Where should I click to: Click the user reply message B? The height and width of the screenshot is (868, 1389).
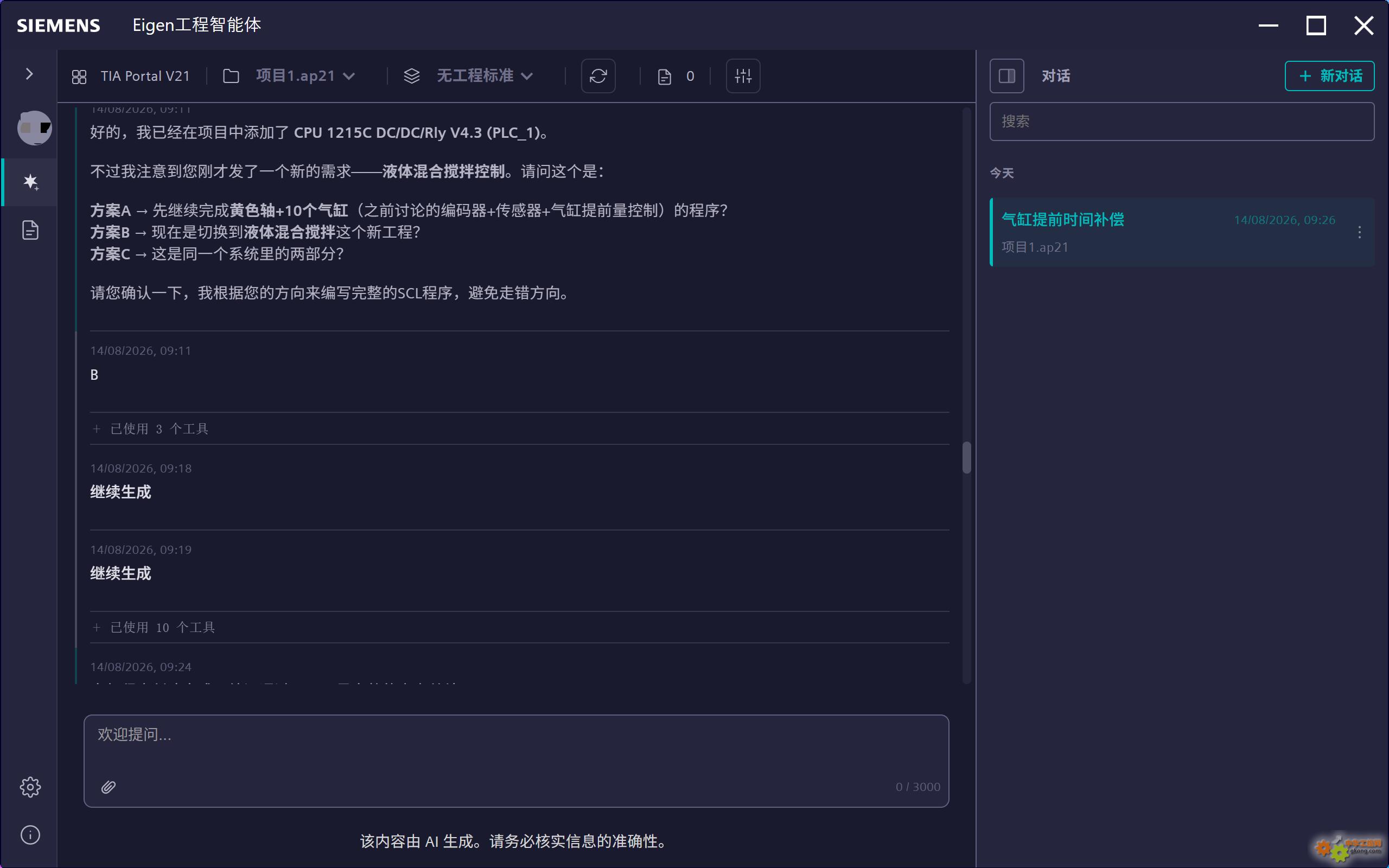pos(94,375)
